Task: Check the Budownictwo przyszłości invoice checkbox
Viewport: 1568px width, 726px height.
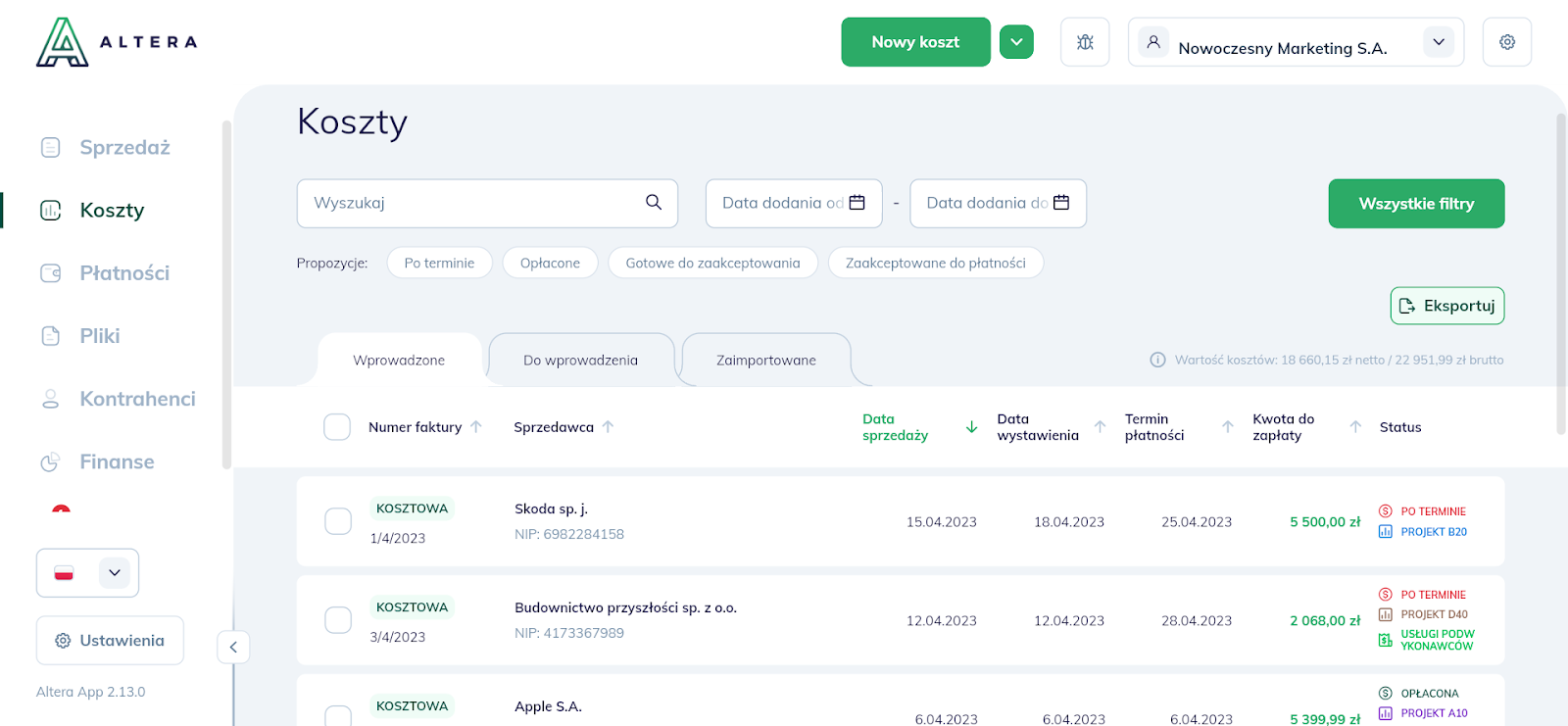Action: pos(338,620)
